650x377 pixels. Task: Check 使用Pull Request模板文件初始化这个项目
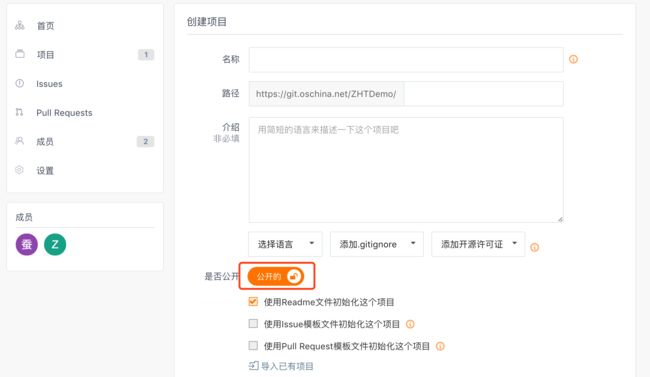(253, 345)
